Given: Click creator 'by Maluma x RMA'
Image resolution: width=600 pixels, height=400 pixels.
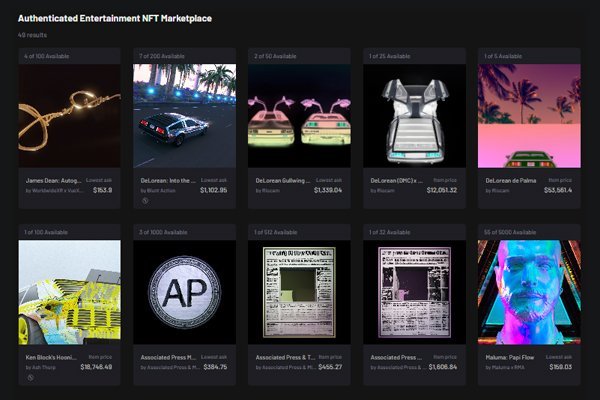Looking at the screenshot, I should tap(505, 367).
